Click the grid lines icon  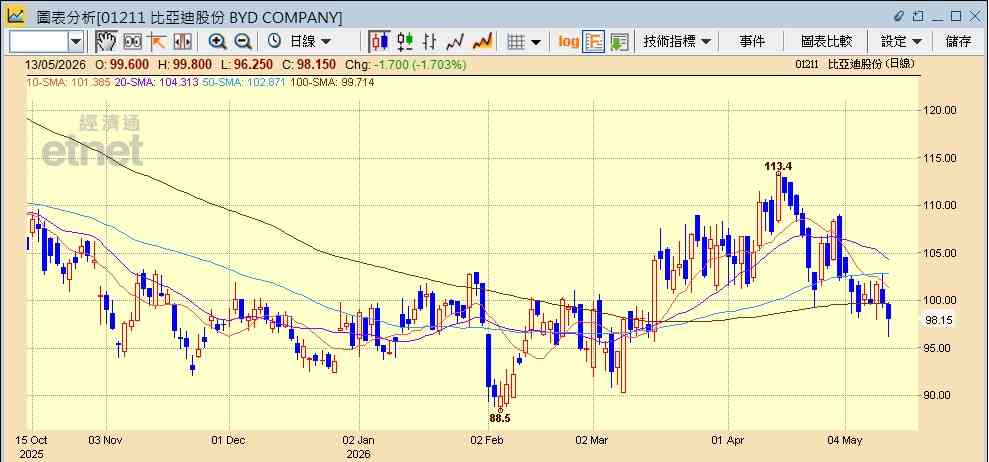(x=516, y=42)
